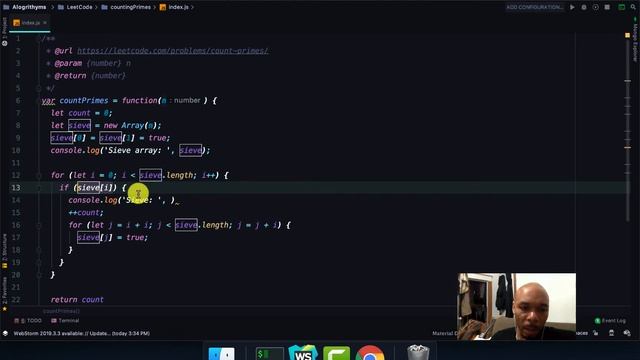Viewport: 640px width, 360px height.
Task: Collapse the if block fold at line 13
Action: click(x=39, y=188)
